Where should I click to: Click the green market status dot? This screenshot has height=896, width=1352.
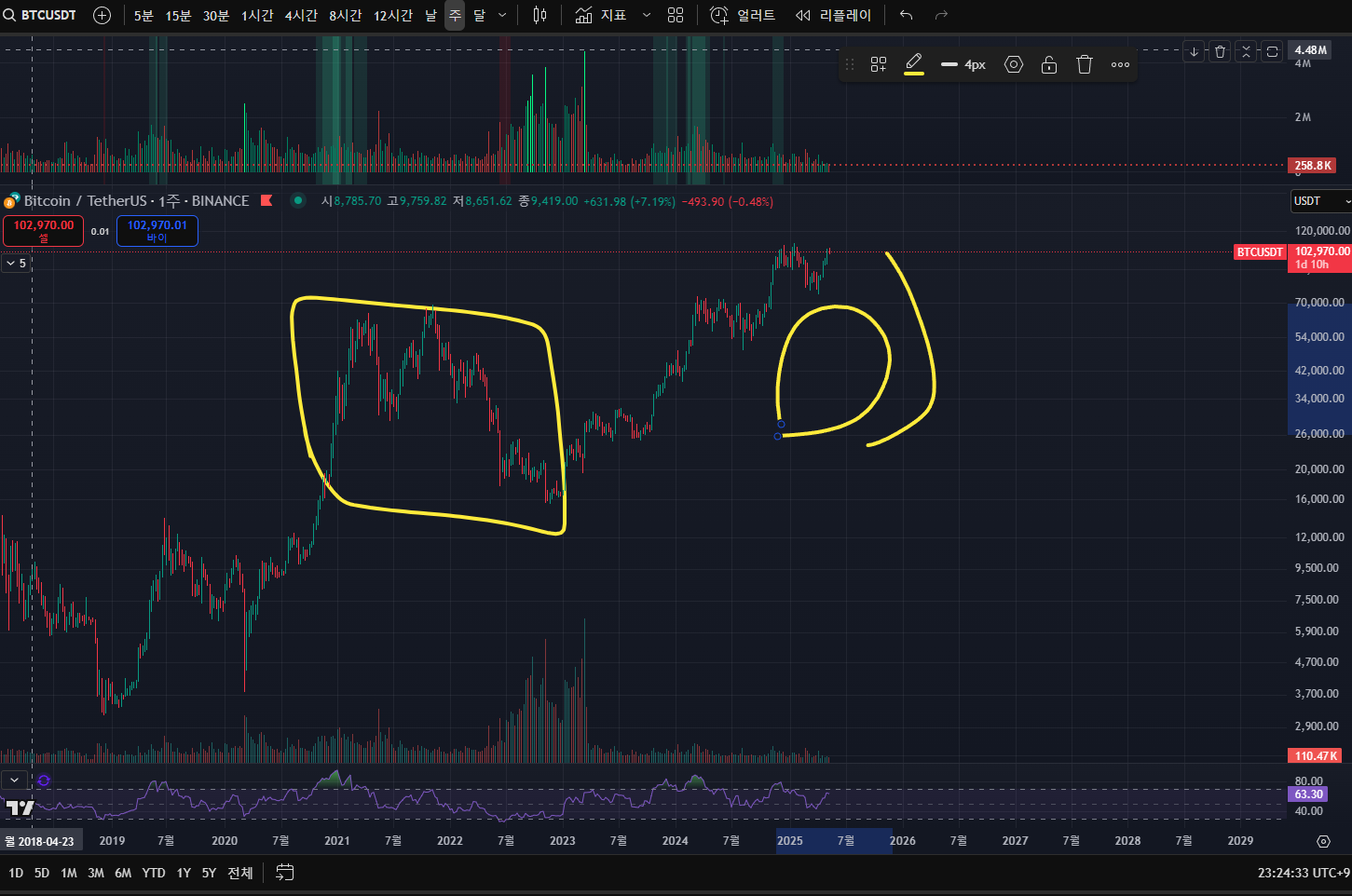click(298, 200)
